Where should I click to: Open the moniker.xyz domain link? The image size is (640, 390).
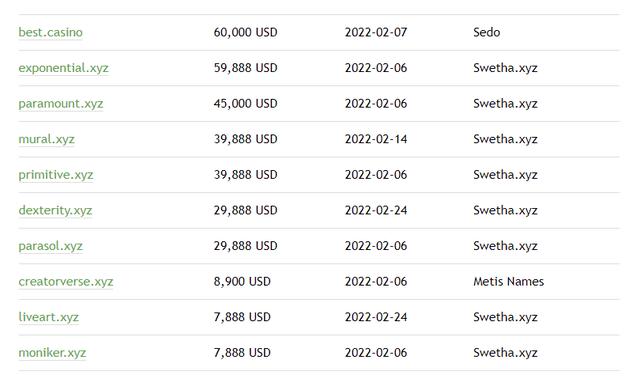coord(52,353)
